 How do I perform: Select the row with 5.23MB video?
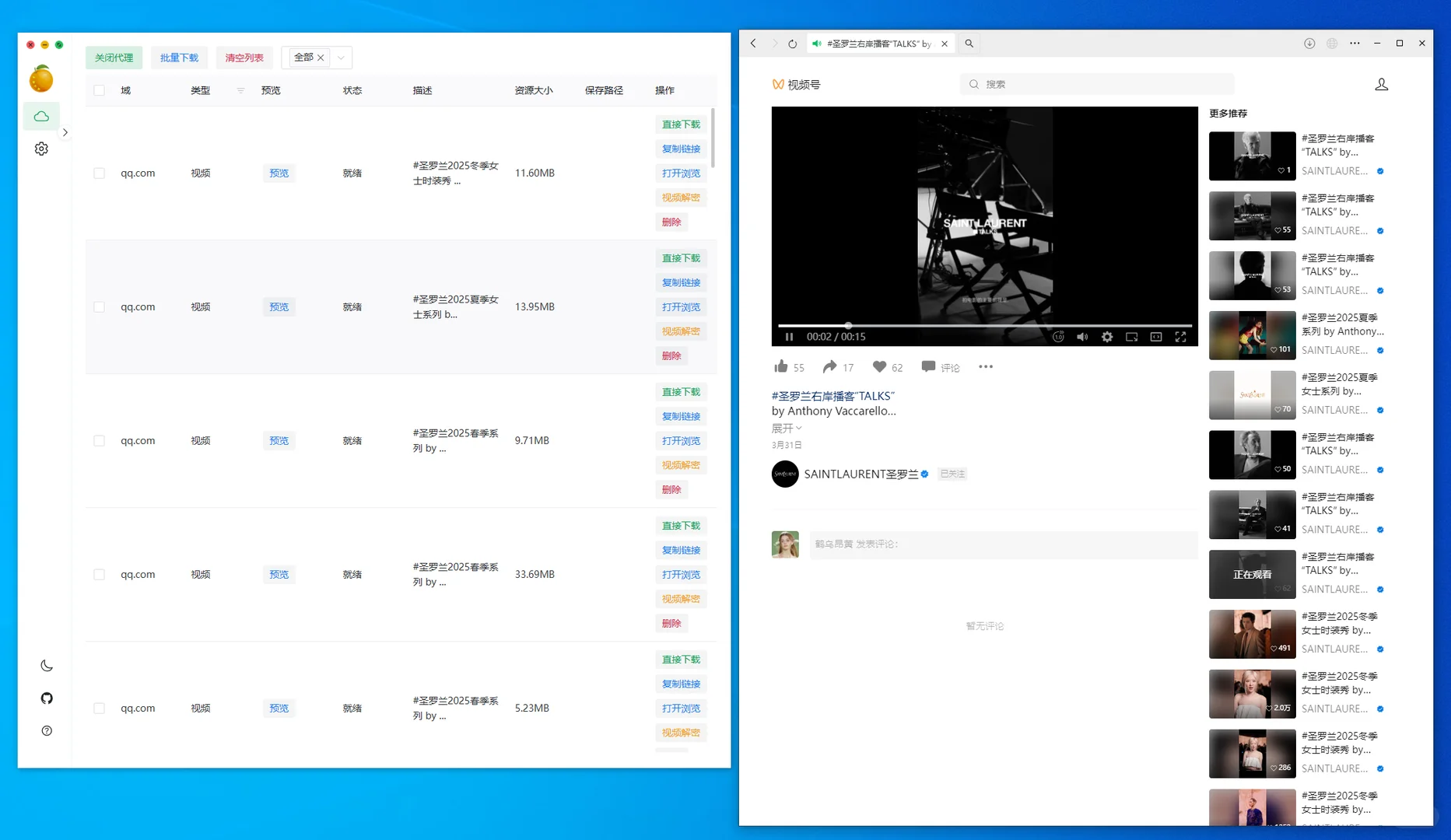(99, 708)
